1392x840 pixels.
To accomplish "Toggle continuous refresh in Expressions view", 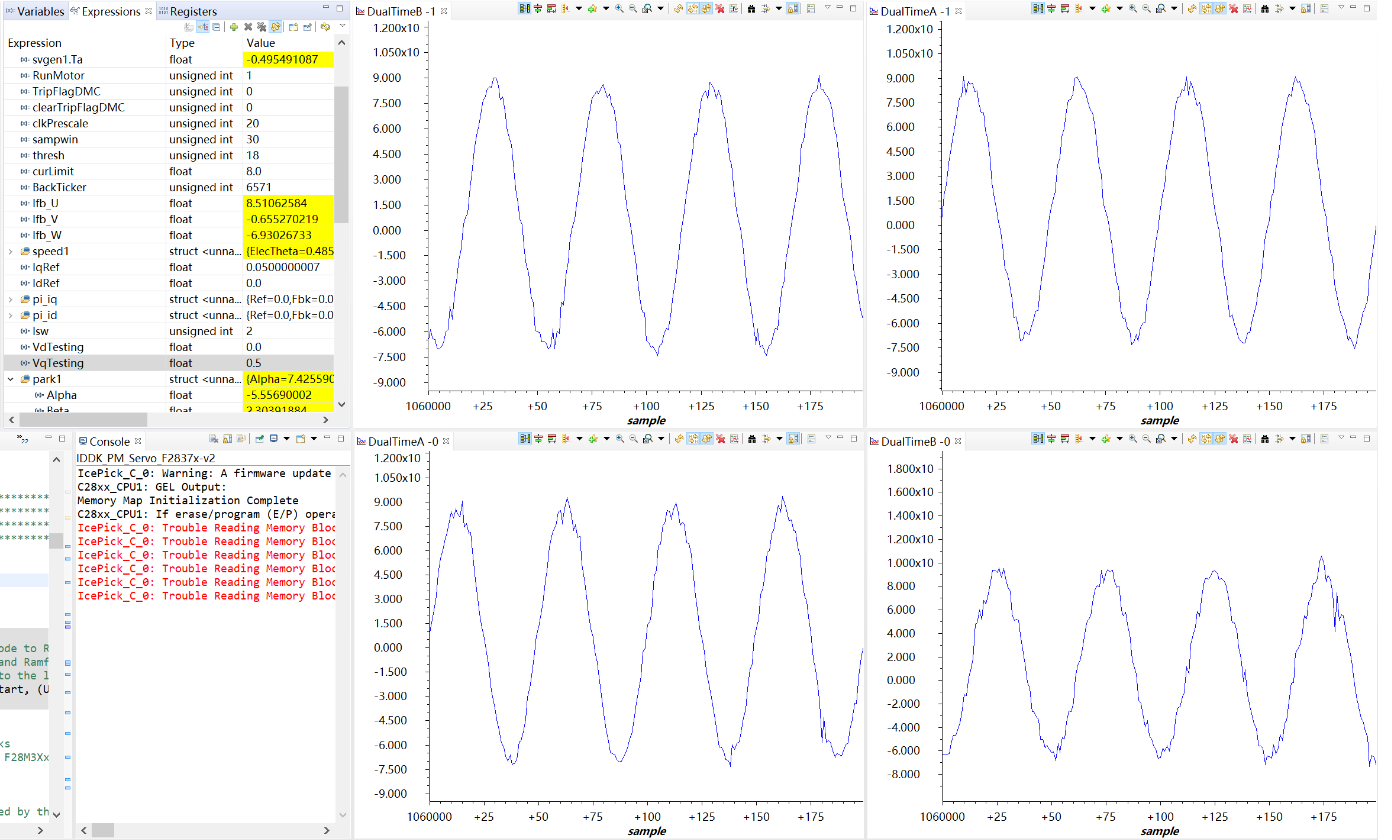I will (x=275, y=27).
